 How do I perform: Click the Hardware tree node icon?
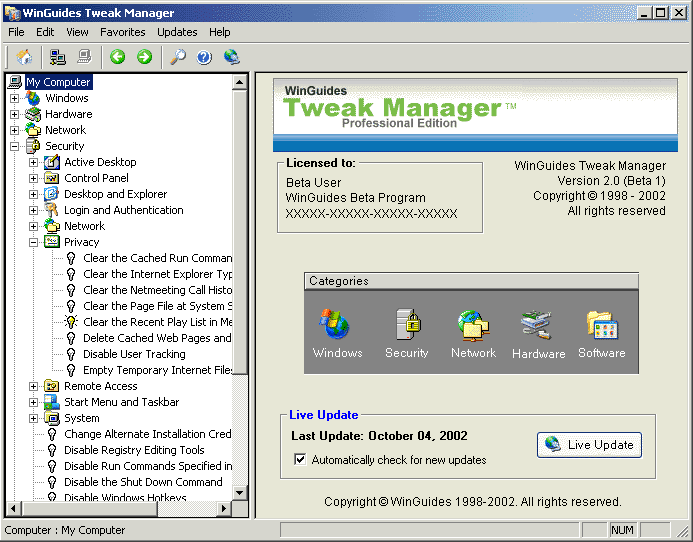point(33,114)
